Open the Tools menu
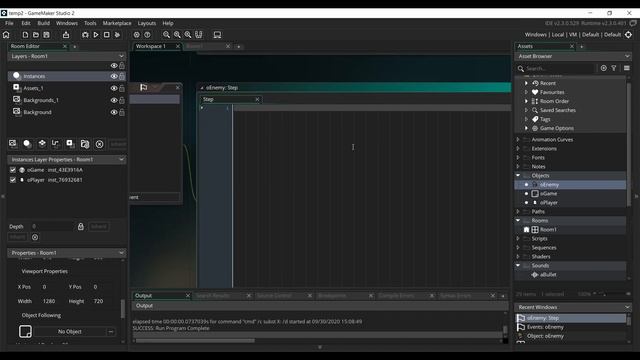This screenshot has height=360, width=640. click(90, 23)
